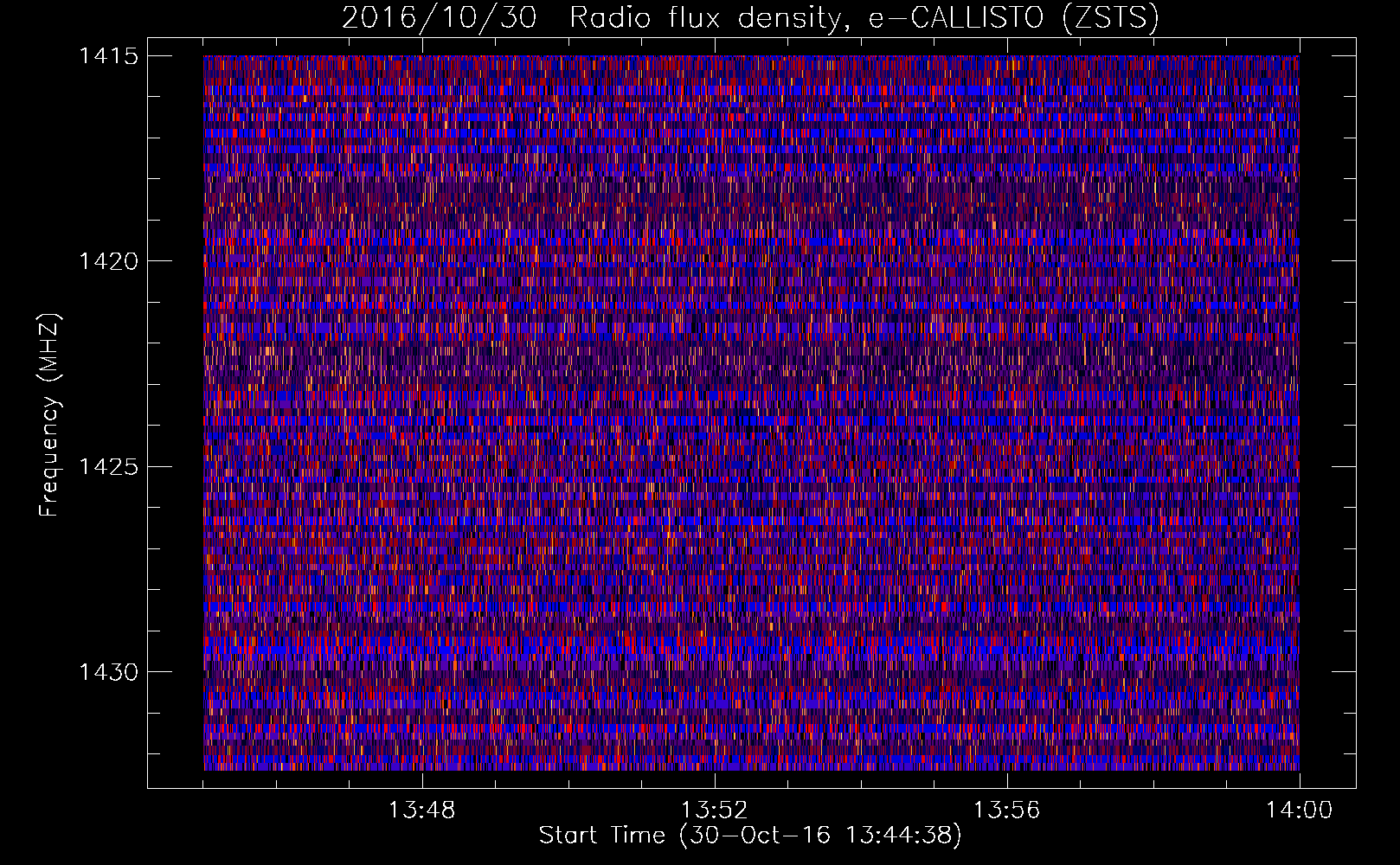Click the 'Frequency (MHZ)' axis title
The height and width of the screenshot is (865, 1400).
click(49, 415)
